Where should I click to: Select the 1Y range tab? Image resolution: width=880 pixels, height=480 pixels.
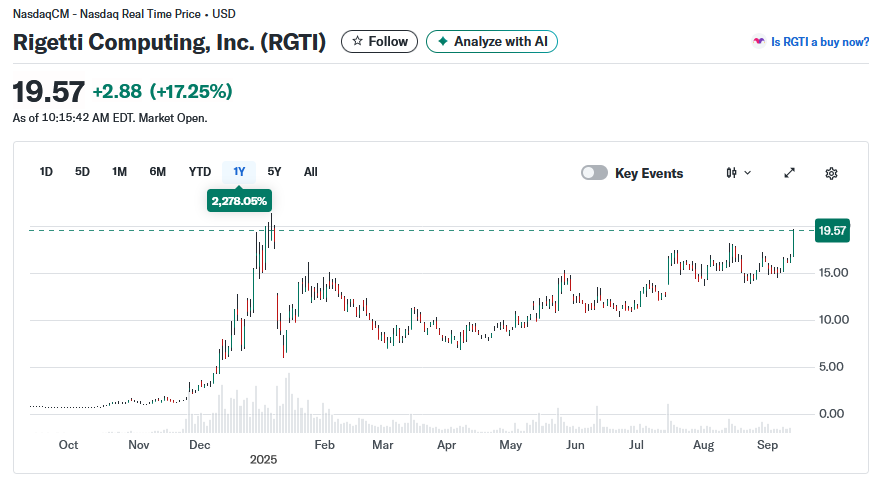(239, 172)
